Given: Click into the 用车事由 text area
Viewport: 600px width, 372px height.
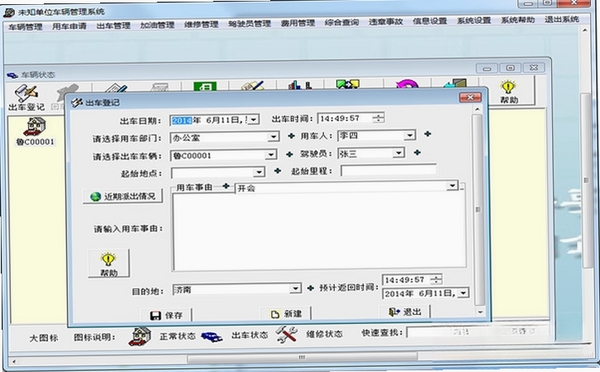Looking at the screenshot, I should click(x=319, y=231).
